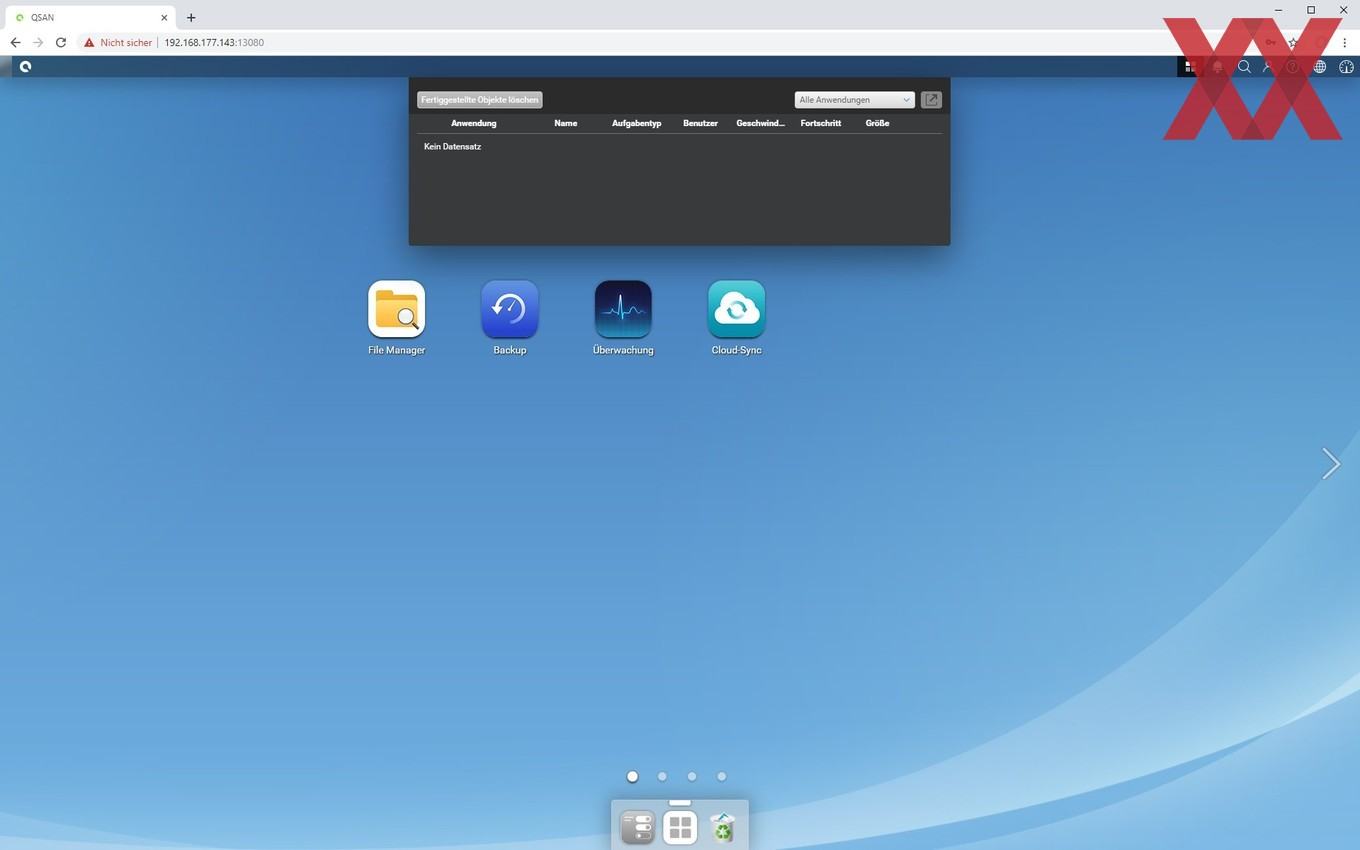Switch to the third desktop page dot

point(692,776)
